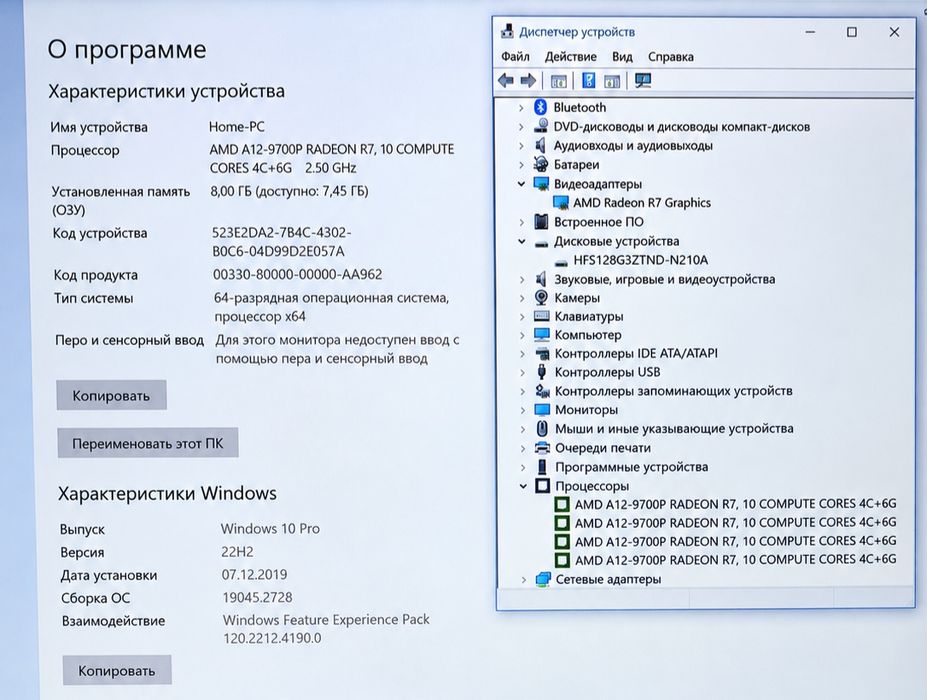Click the Контроллеры USB plug icon
The height and width of the screenshot is (700, 927).
click(542, 372)
